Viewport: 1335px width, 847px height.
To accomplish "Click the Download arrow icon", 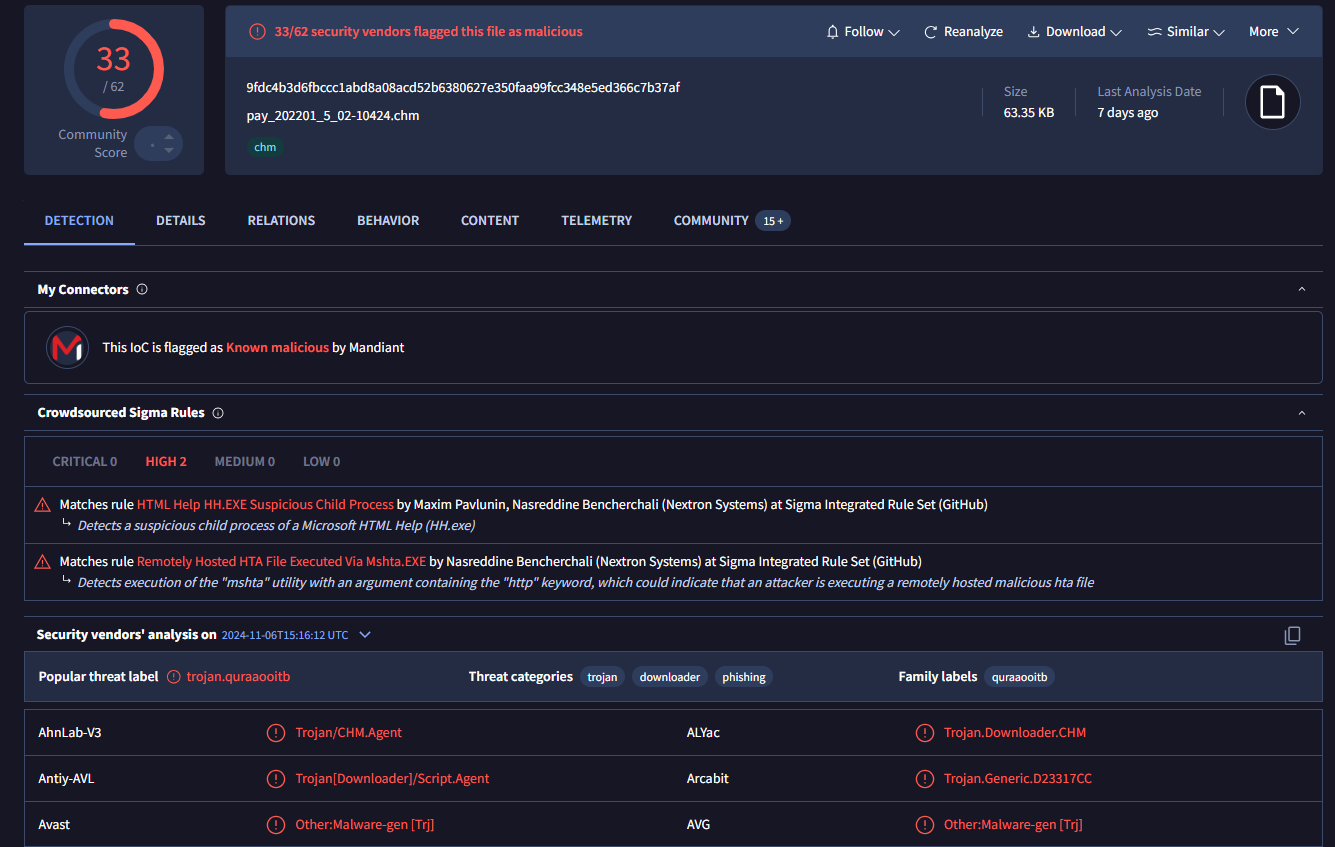I will 1034,32.
